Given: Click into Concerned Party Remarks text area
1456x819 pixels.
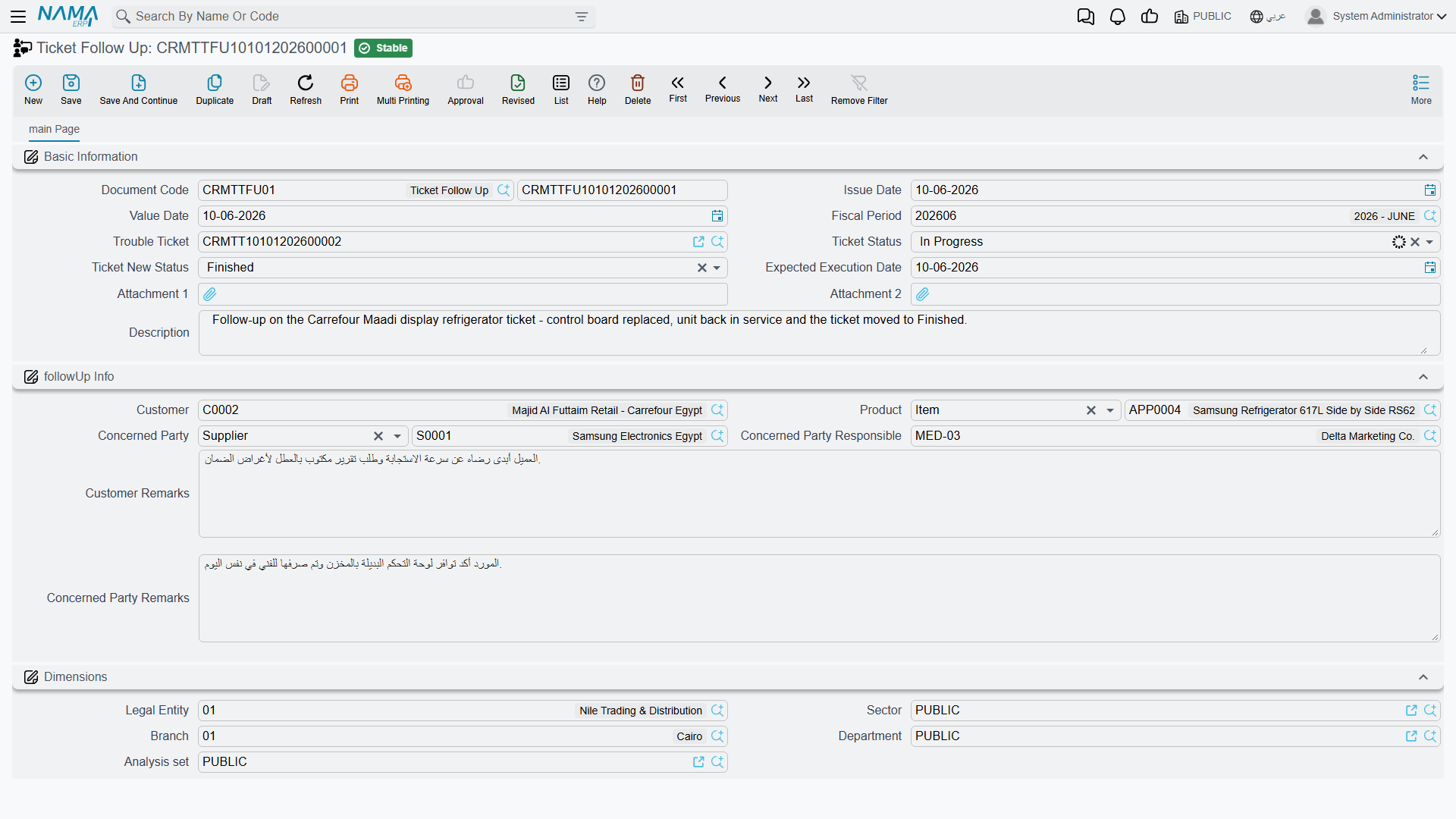Looking at the screenshot, I should pos(819,598).
